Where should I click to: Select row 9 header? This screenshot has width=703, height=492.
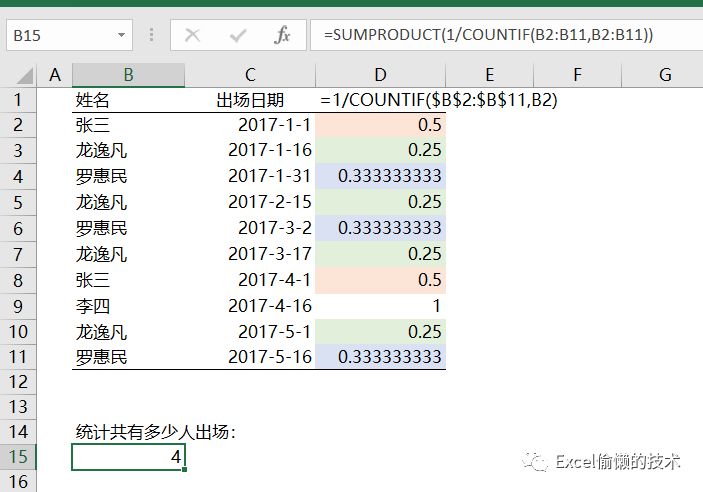tap(18, 306)
